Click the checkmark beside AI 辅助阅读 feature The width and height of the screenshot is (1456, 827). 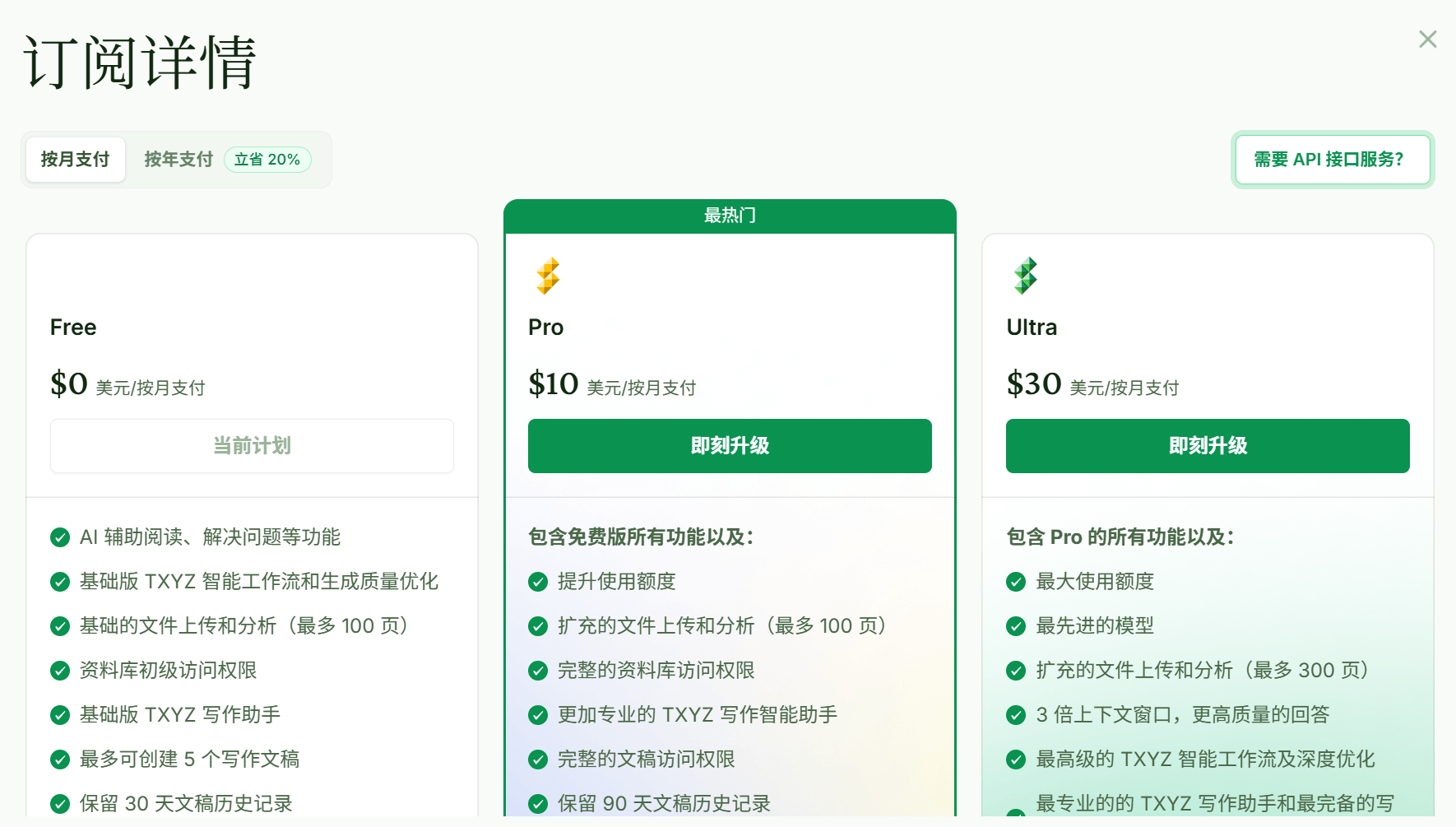59,537
